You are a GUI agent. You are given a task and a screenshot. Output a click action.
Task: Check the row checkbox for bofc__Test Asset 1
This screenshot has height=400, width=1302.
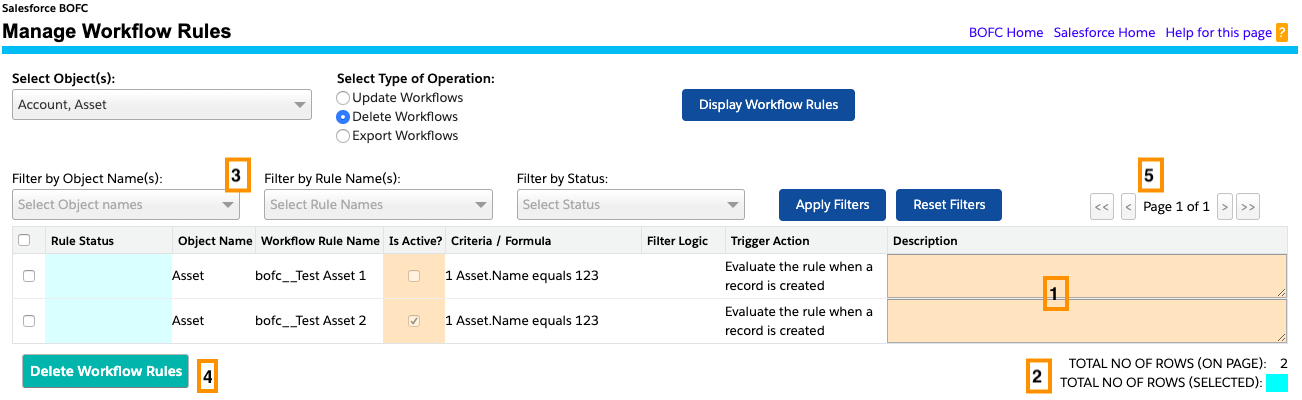pos(29,276)
